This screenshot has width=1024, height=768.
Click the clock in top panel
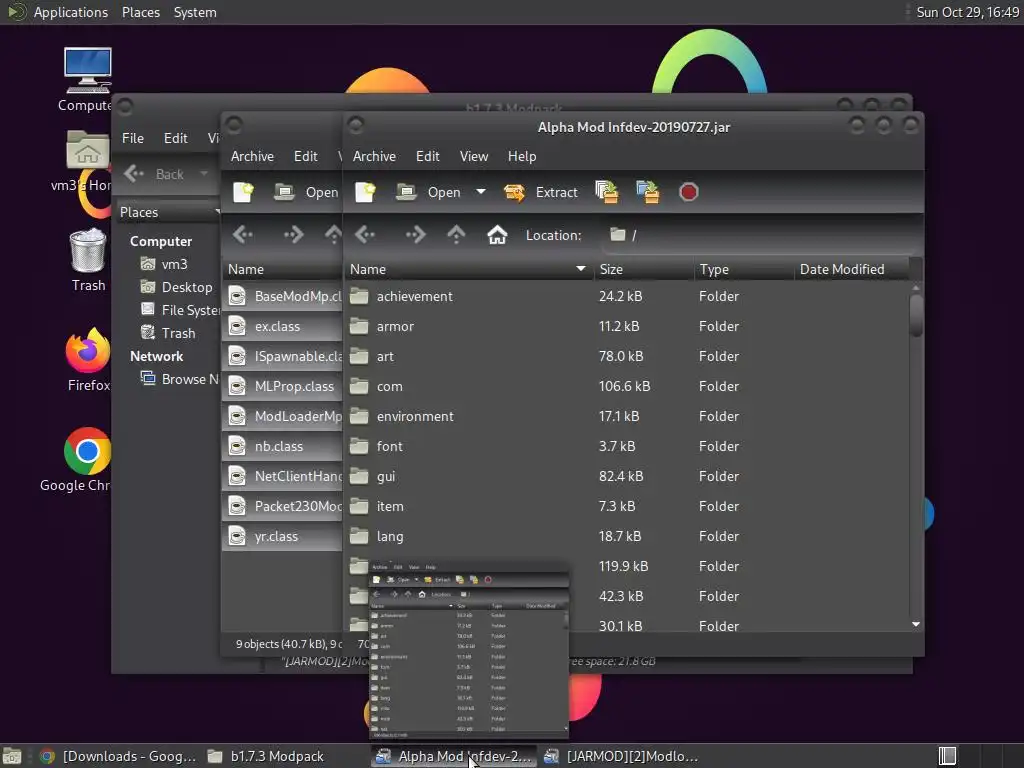(967, 12)
